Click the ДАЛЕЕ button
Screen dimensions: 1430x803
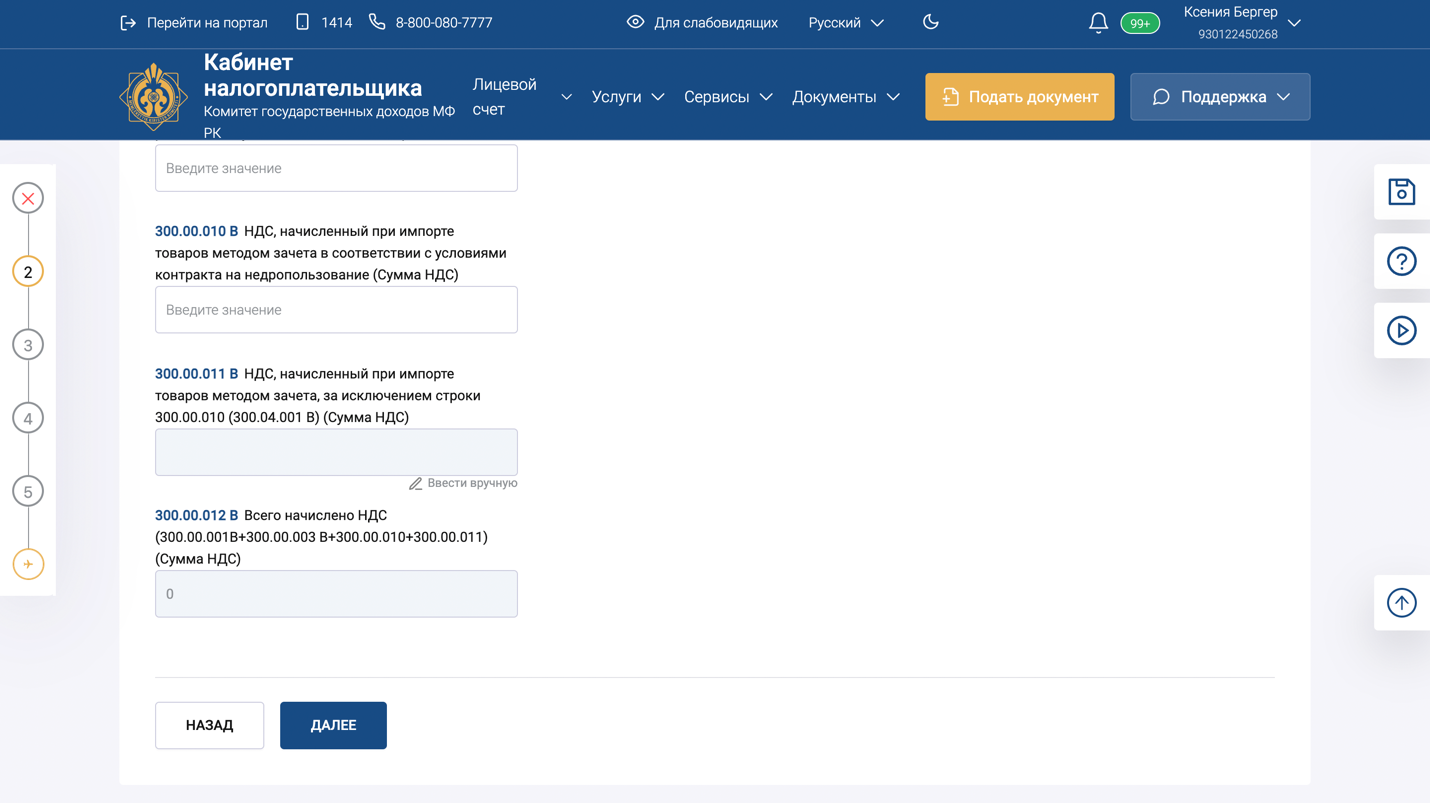click(333, 725)
